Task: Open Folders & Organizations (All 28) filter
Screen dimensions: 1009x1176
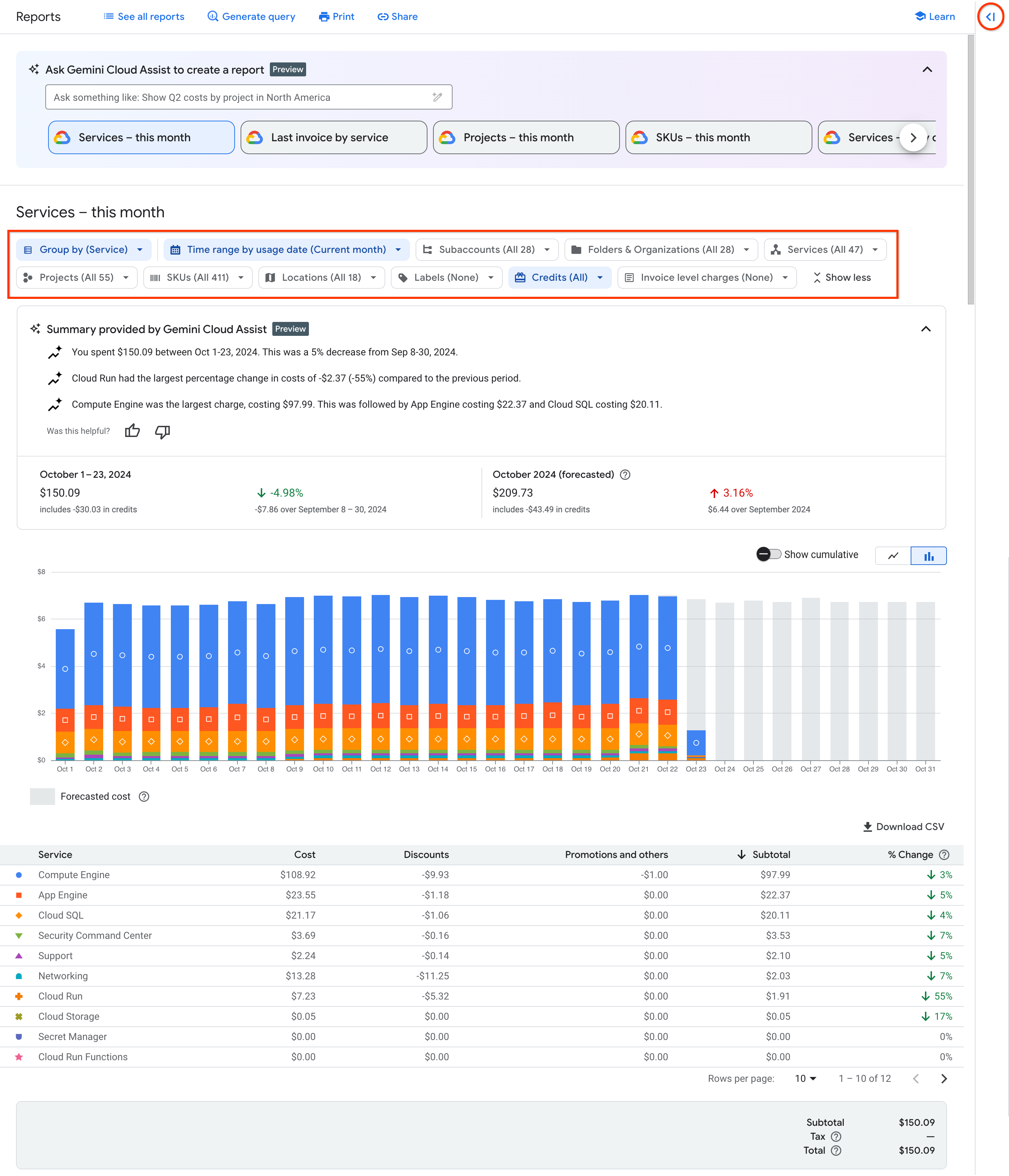Action: click(661, 249)
